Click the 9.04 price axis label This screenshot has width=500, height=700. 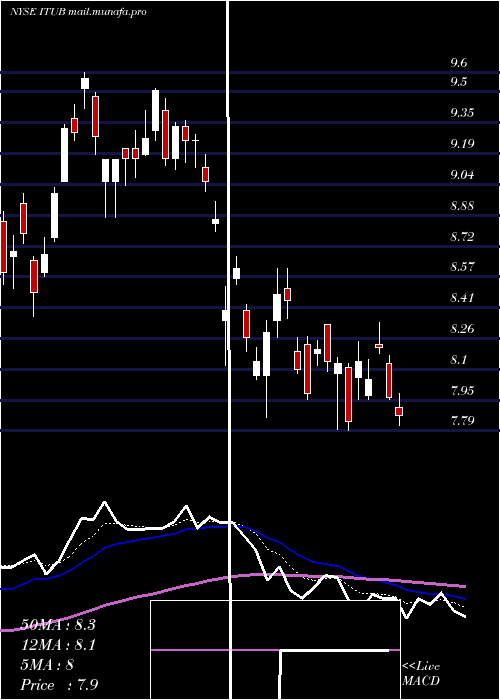coord(462,174)
